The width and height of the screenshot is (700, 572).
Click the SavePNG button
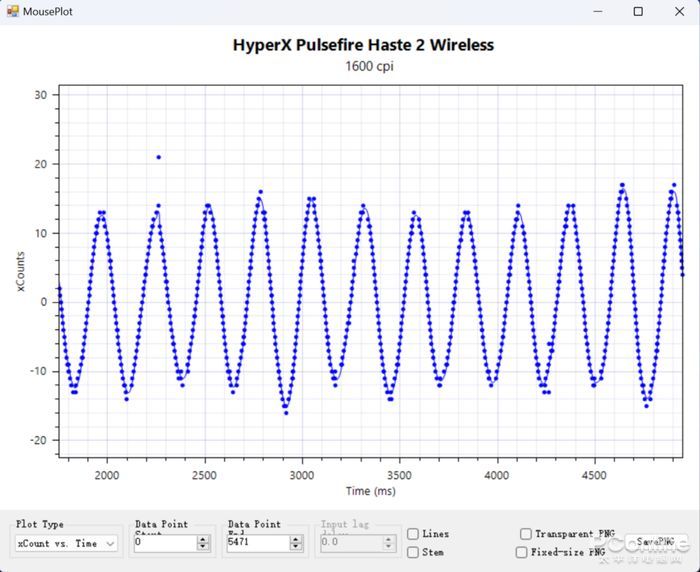tap(655, 542)
